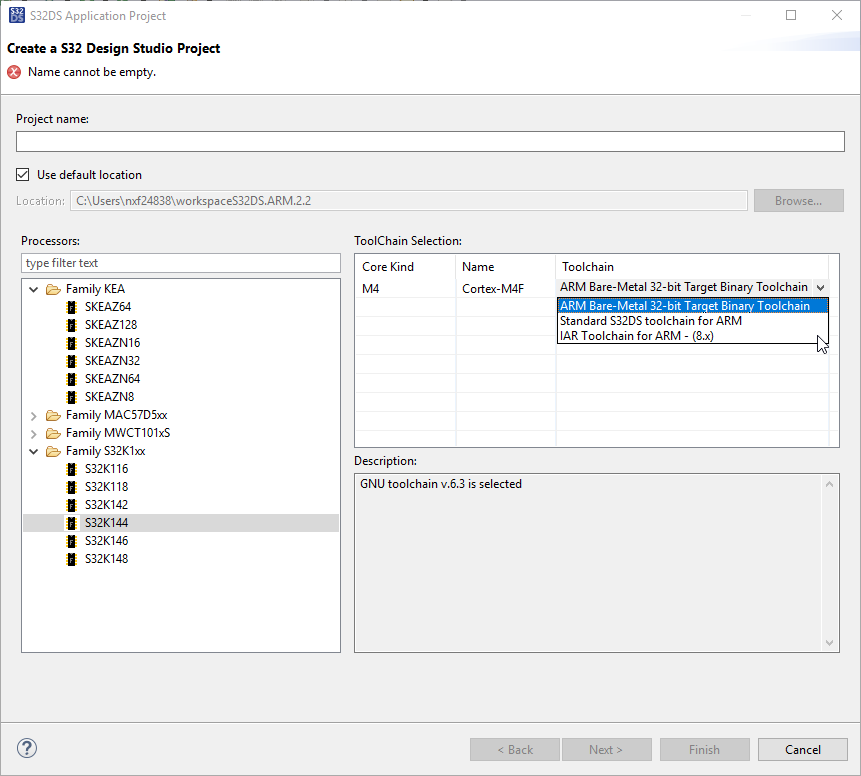Click the Location path field
The height and width of the screenshot is (776, 861).
(x=409, y=200)
